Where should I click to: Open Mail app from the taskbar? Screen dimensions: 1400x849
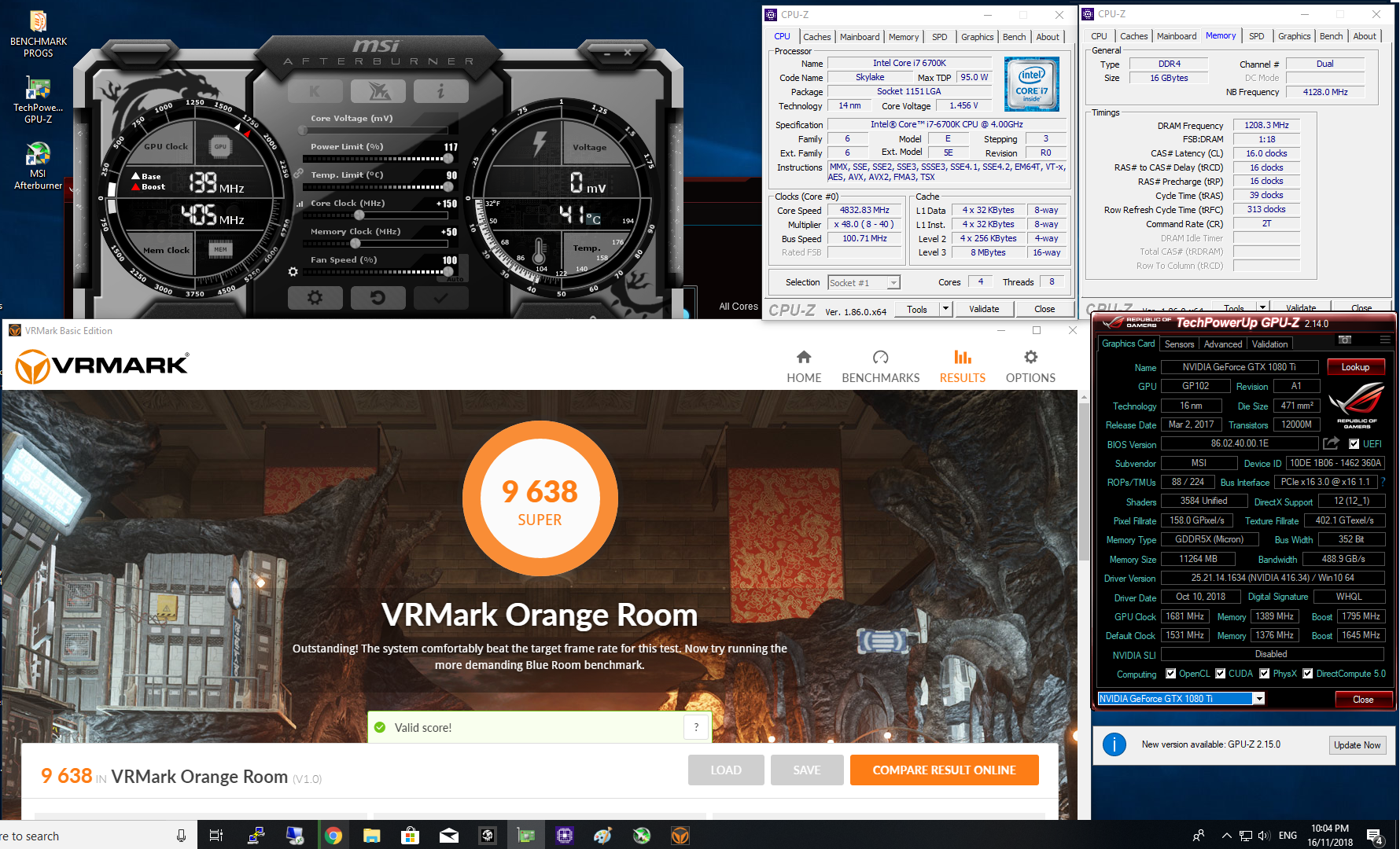449,836
